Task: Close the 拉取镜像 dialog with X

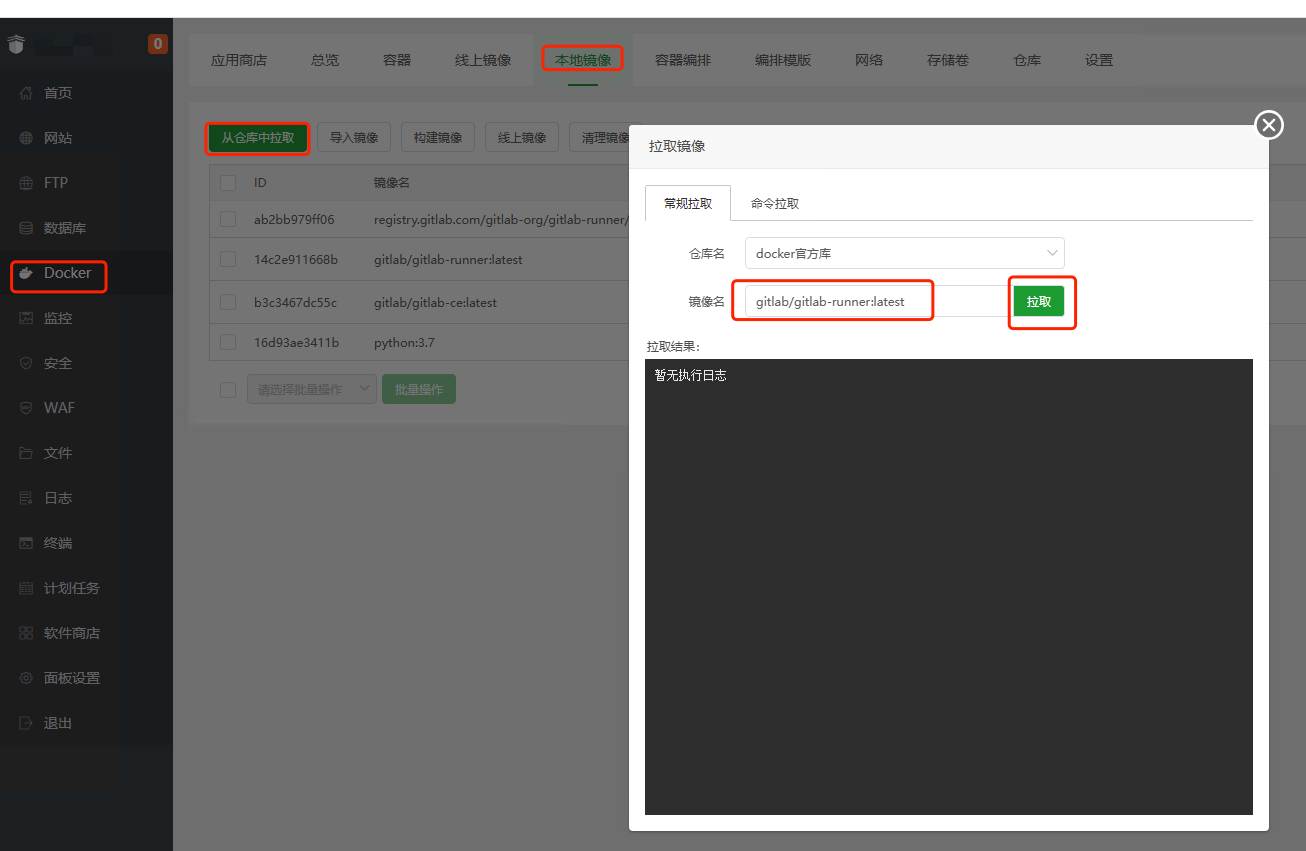Action: [1269, 125]
